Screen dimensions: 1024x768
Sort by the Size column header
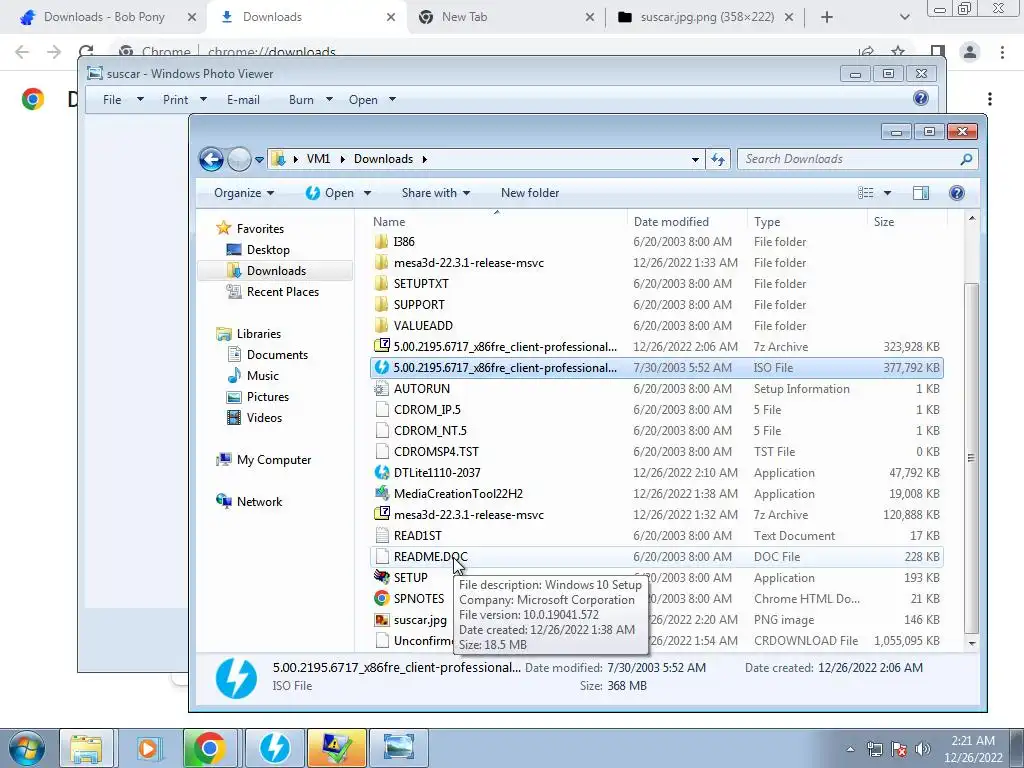907,221
